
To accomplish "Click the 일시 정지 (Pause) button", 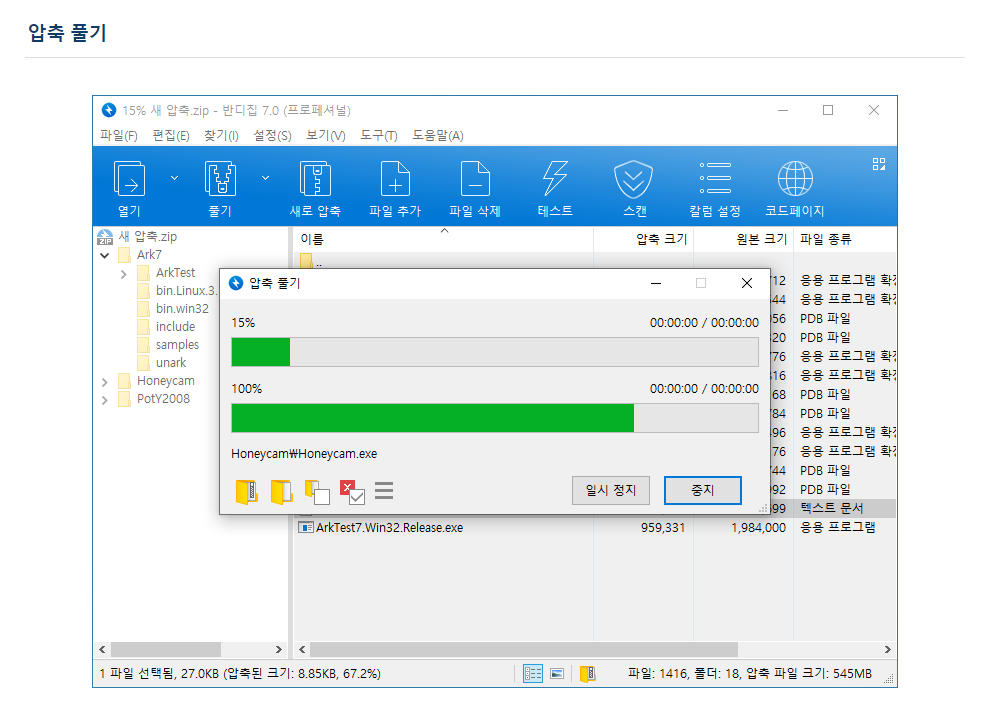I will (610, 490).
